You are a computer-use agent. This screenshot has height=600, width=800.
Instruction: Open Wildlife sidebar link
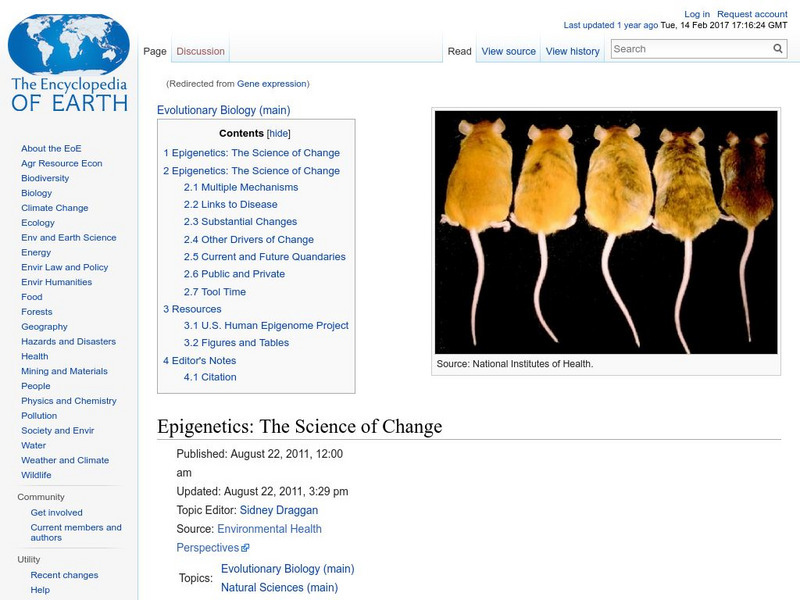pyautogui.click(x=36, y=474)
